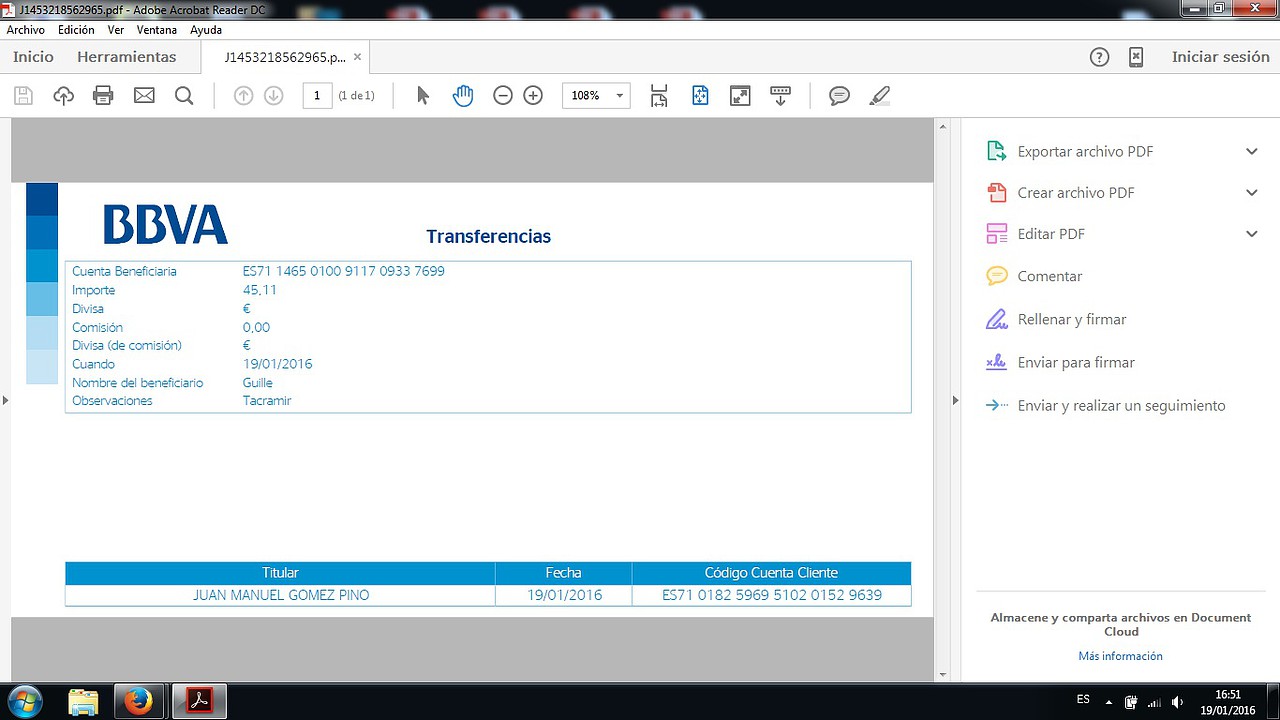1280x720 pixels.
Task: Go to previous page arrow
Action: [243, 96]
